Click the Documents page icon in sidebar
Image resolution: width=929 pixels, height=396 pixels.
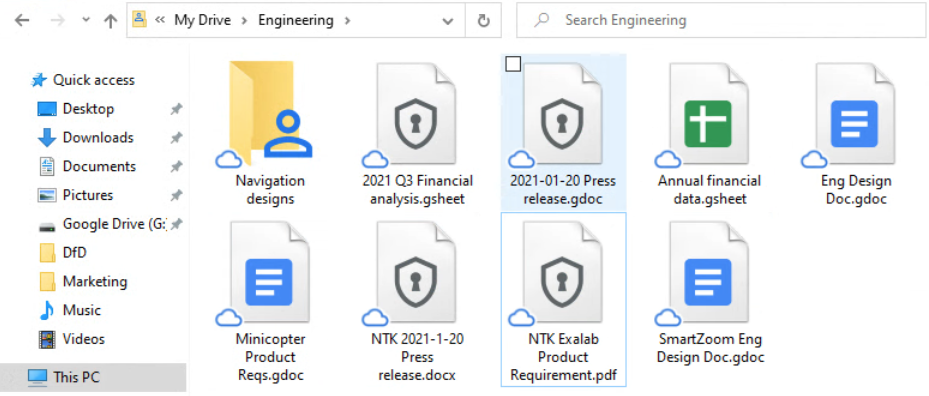pyautogui.click(x=47, y=167)
